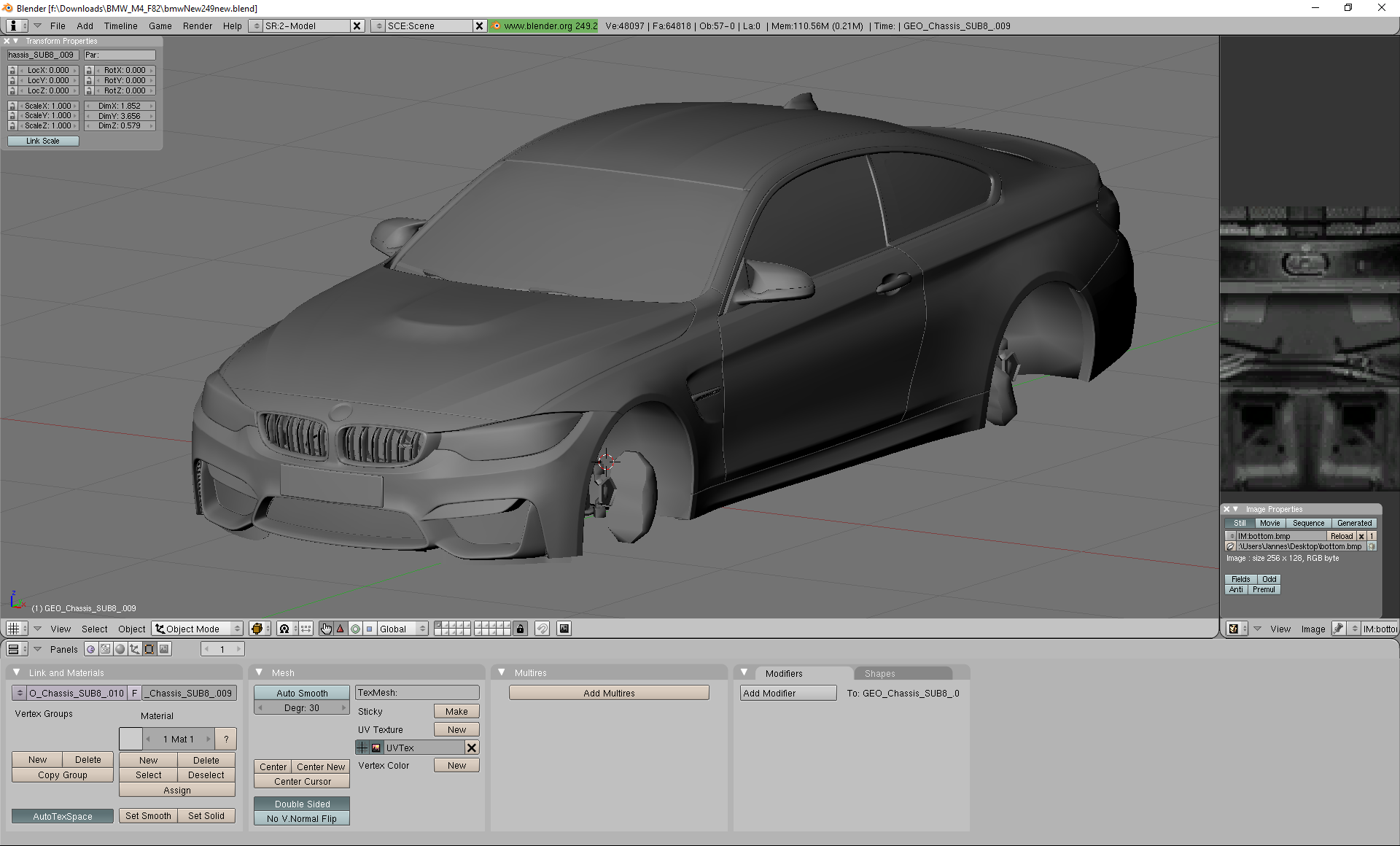Open the File menu

(x=58, y=26)
